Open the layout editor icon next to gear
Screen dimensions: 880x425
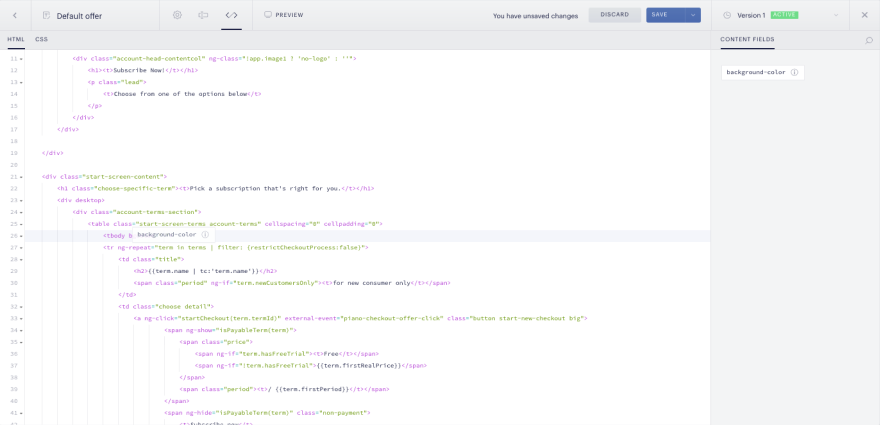tap(203, 15)
